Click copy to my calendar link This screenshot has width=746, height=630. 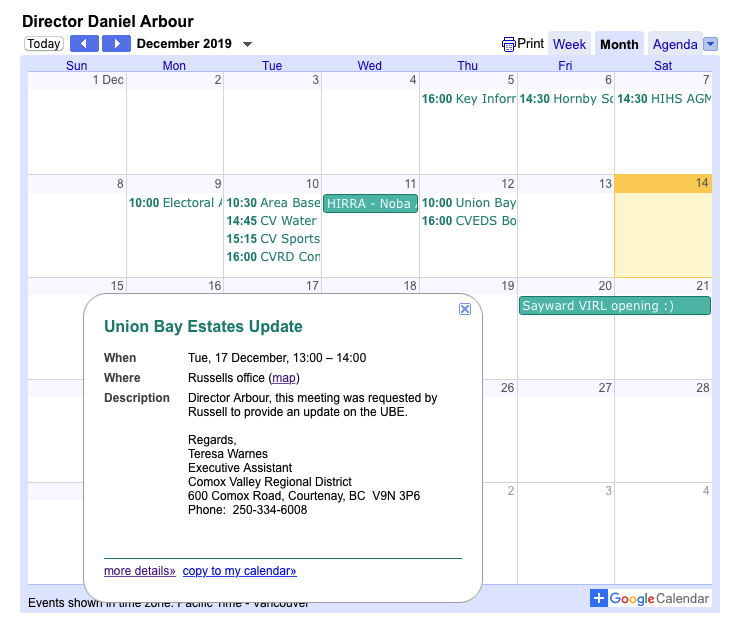(x=239, y=571)
